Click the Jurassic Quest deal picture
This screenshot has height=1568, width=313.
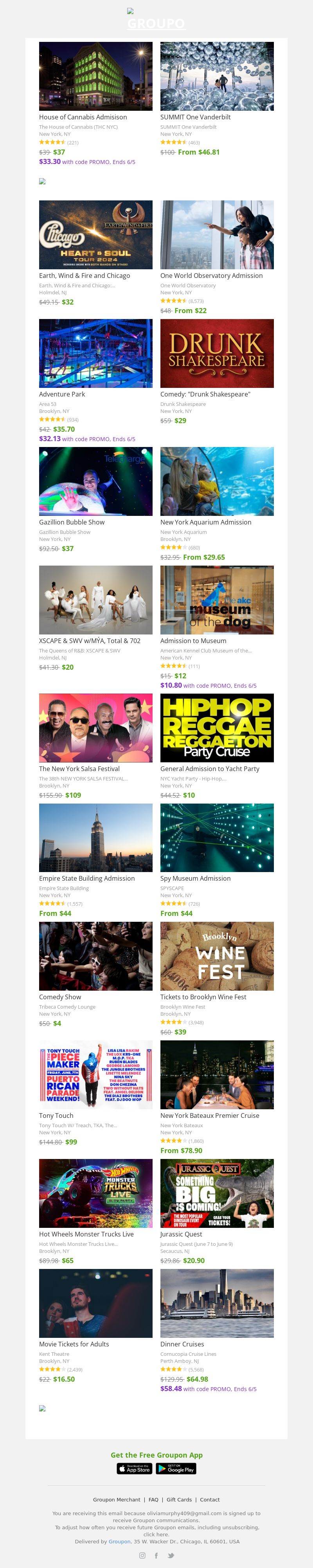tap(217, 1193)
